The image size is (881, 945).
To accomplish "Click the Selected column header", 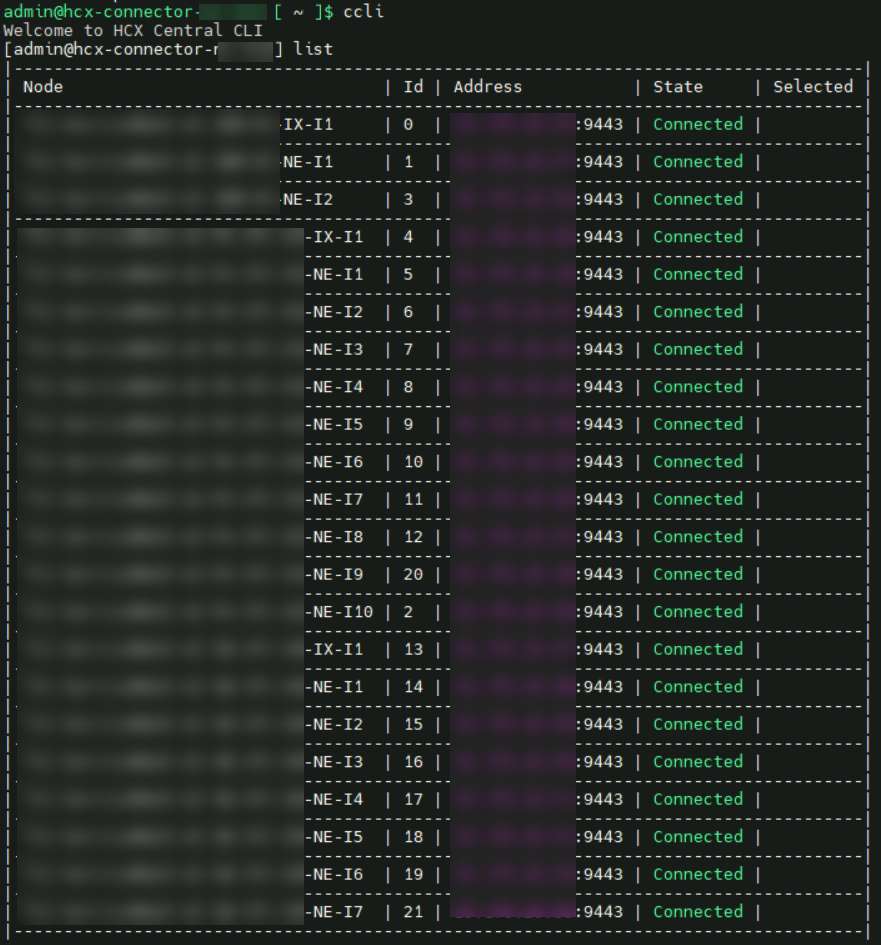I will coord(812,87).
